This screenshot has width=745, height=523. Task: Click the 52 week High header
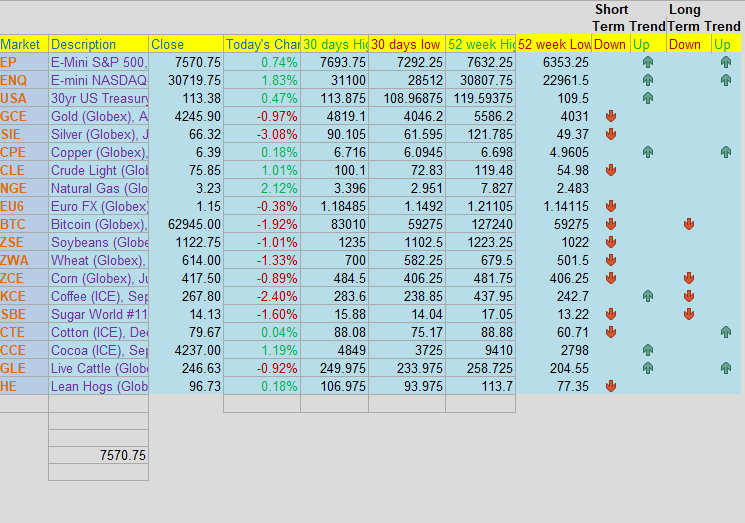(480, 44)
